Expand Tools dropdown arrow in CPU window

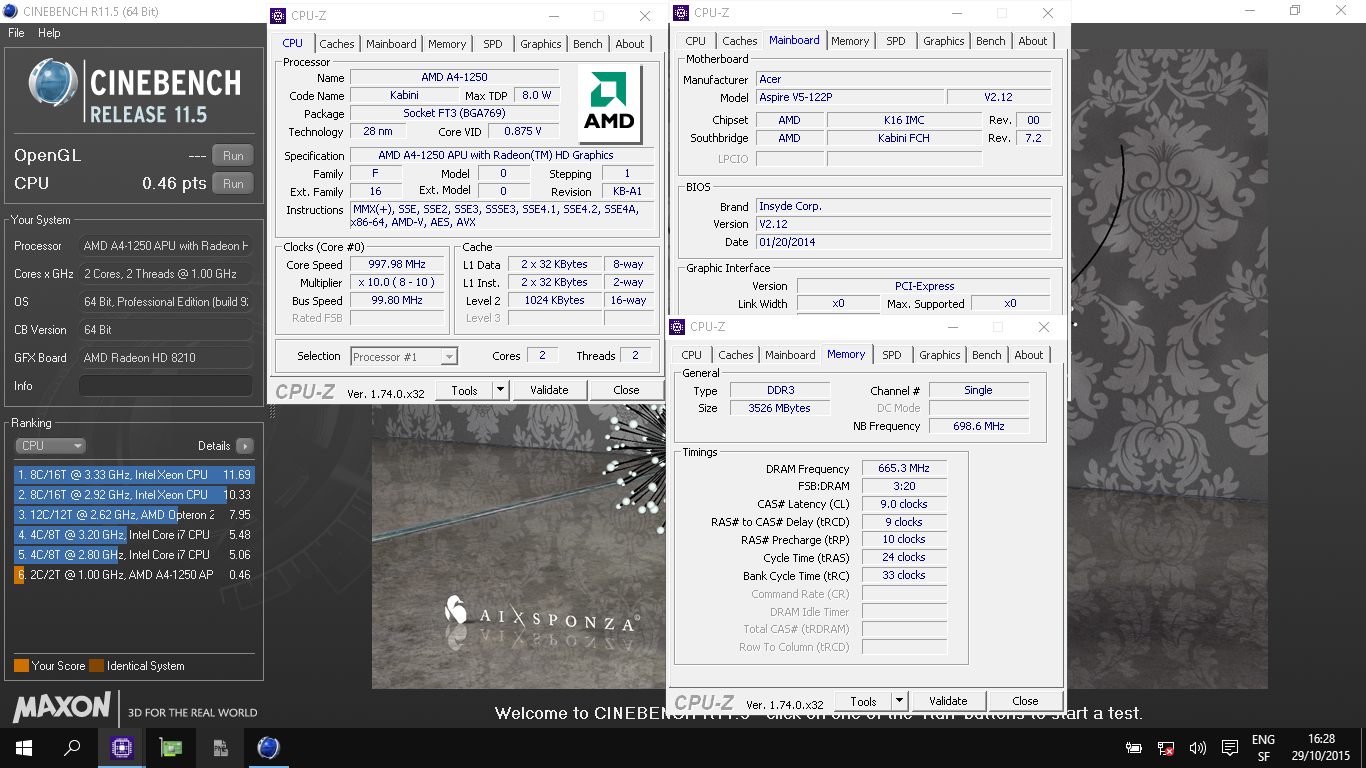click(x=500, y=390)
